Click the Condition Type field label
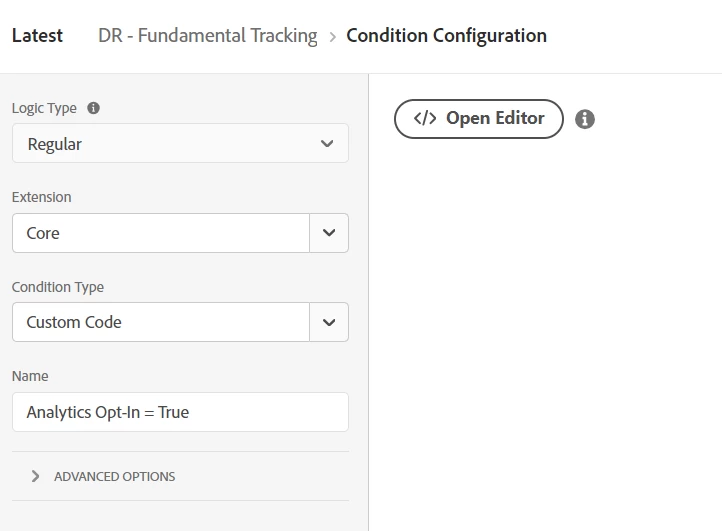The height and width of the screenshot is (531, 722). [x=58, y=287]
